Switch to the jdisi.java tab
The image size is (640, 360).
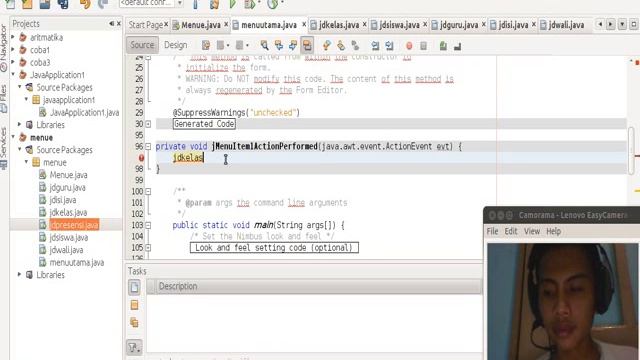pyautogui.click(x=513, y=25)
